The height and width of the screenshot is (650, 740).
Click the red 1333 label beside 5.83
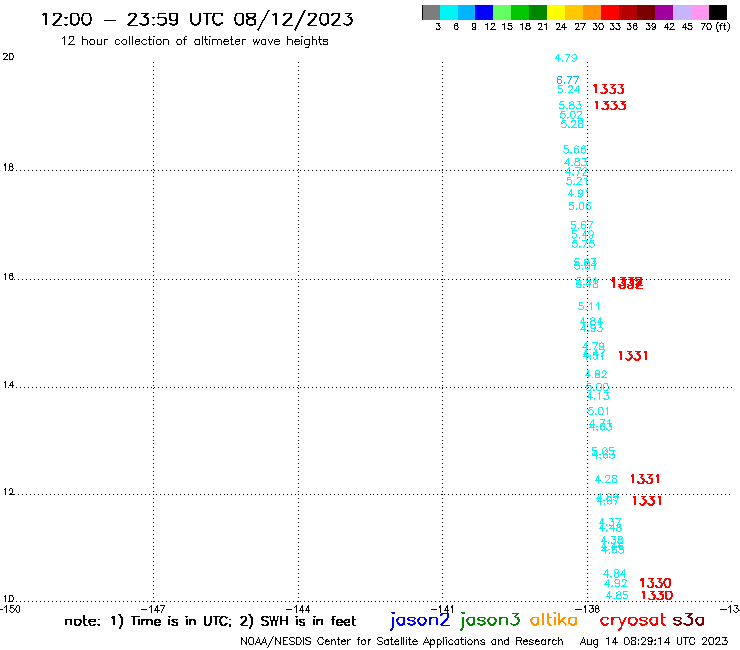click(610, 105)
